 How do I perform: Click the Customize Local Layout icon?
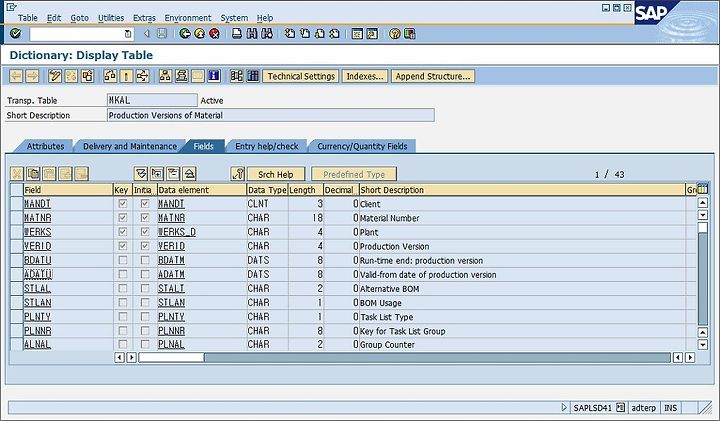(410, 34)
